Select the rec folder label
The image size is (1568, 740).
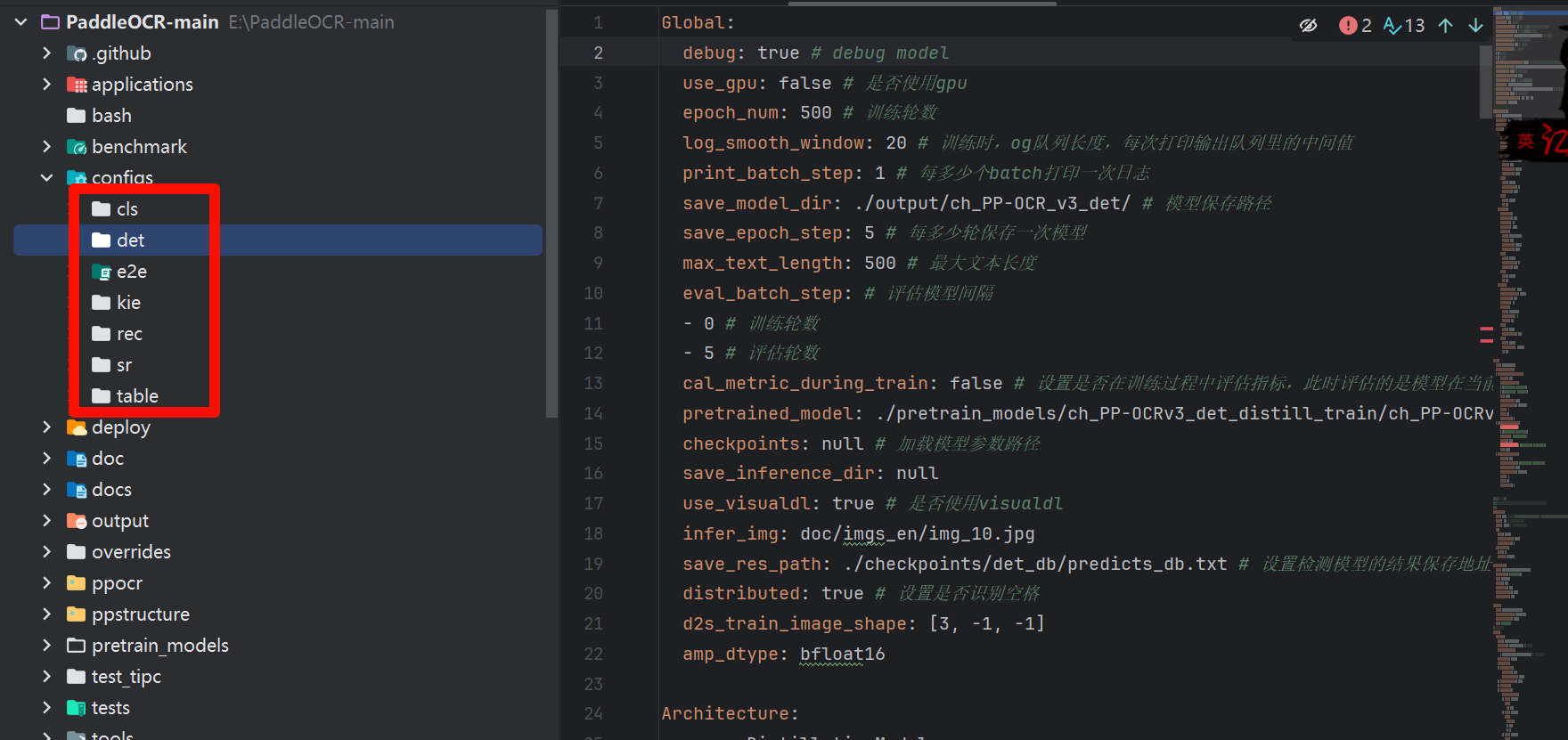[x=129, y=334]
